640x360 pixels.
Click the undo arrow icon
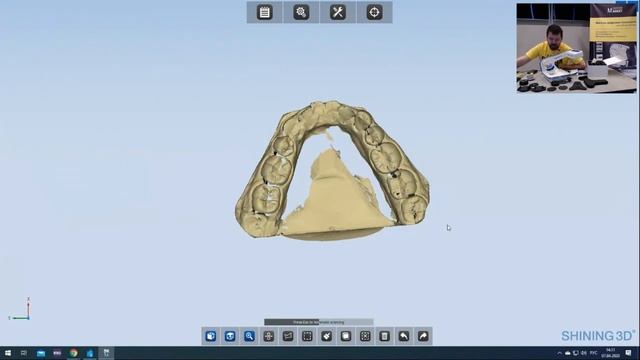coord(404,336)
